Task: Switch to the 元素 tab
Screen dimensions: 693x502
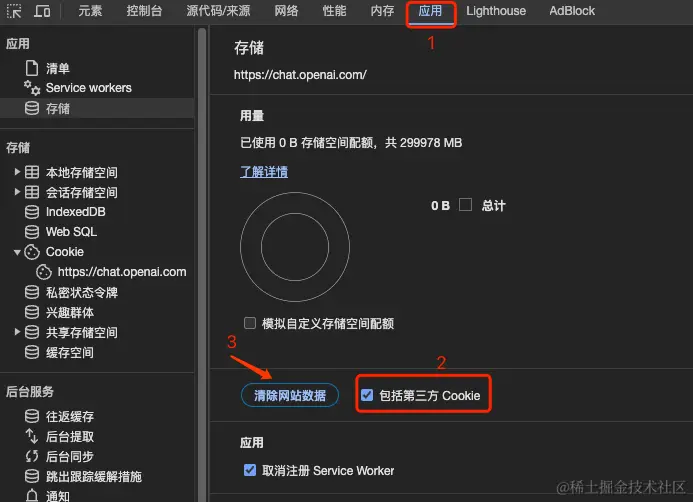Action: pyautogui.click(x=90, y=11)
